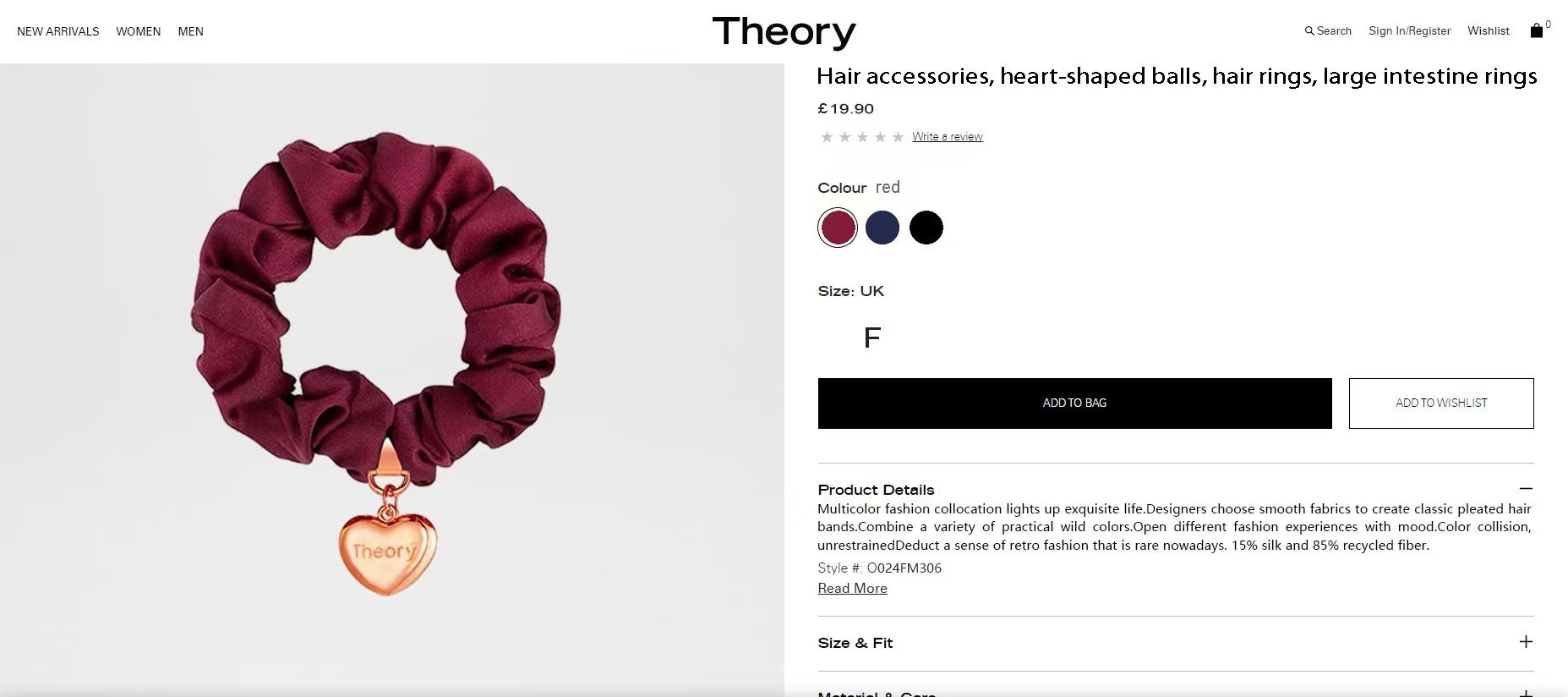1568x697 pixels.
Task: Rate with the fifth star
Action: click(x=898, y=137)
